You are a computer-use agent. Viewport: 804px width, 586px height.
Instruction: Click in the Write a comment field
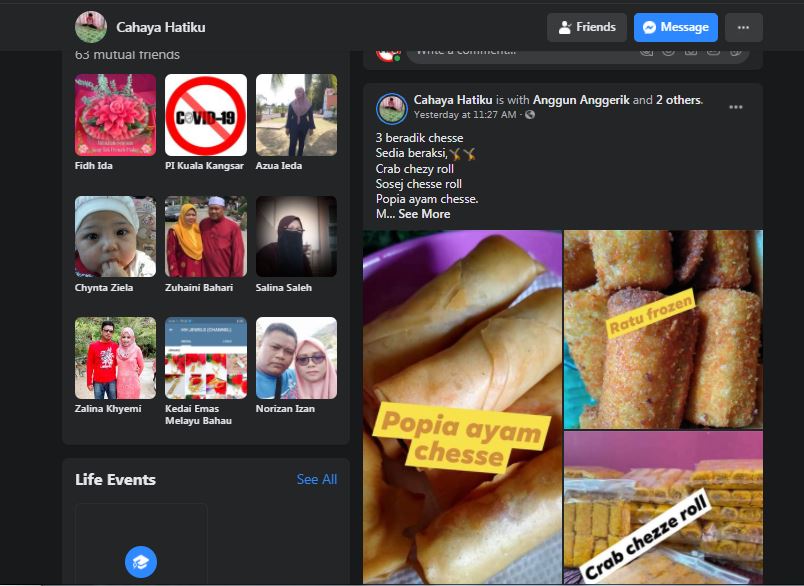click(x=520, y=50)
